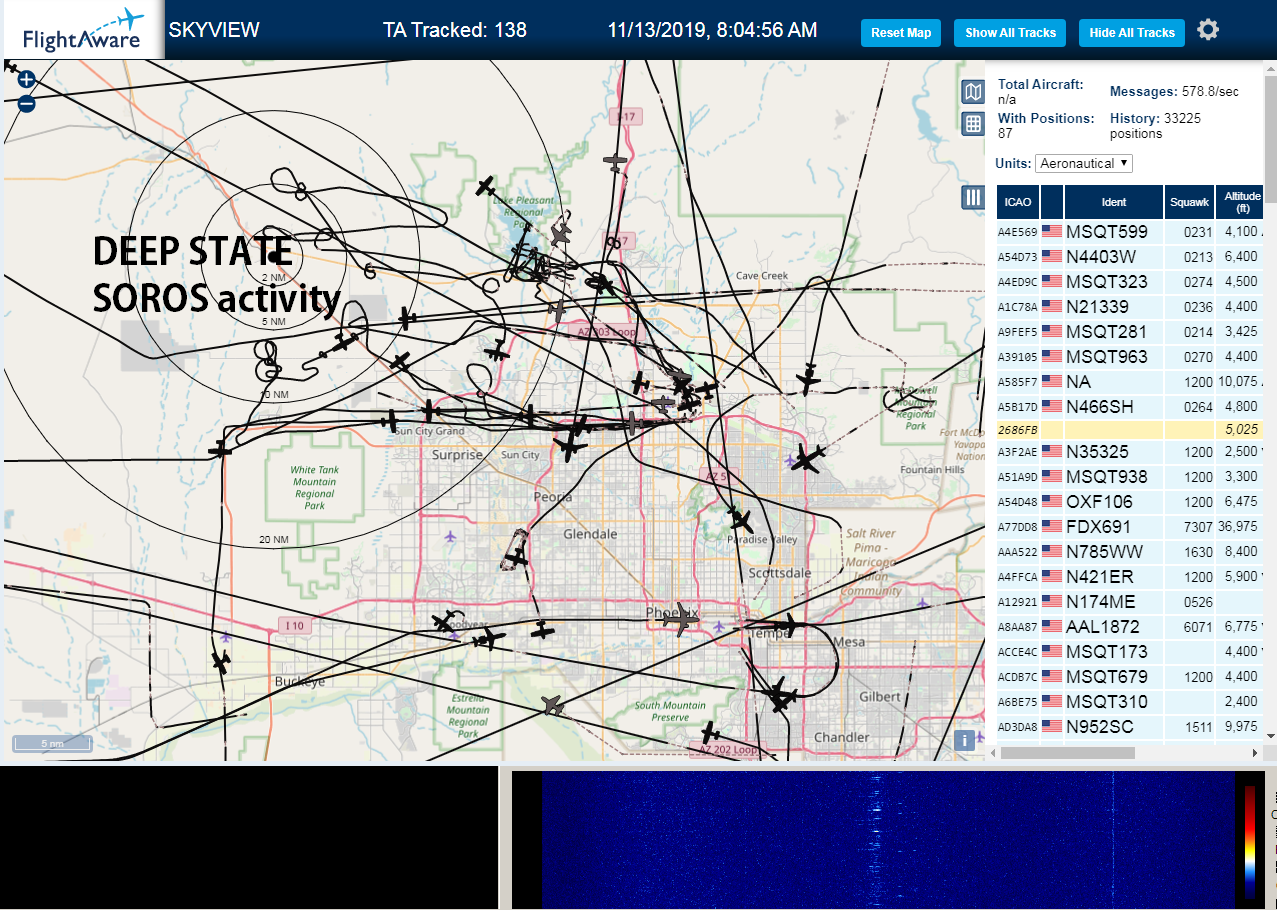Open settings gear in header
The image size is (1277, 911).
pos(1208,30)
